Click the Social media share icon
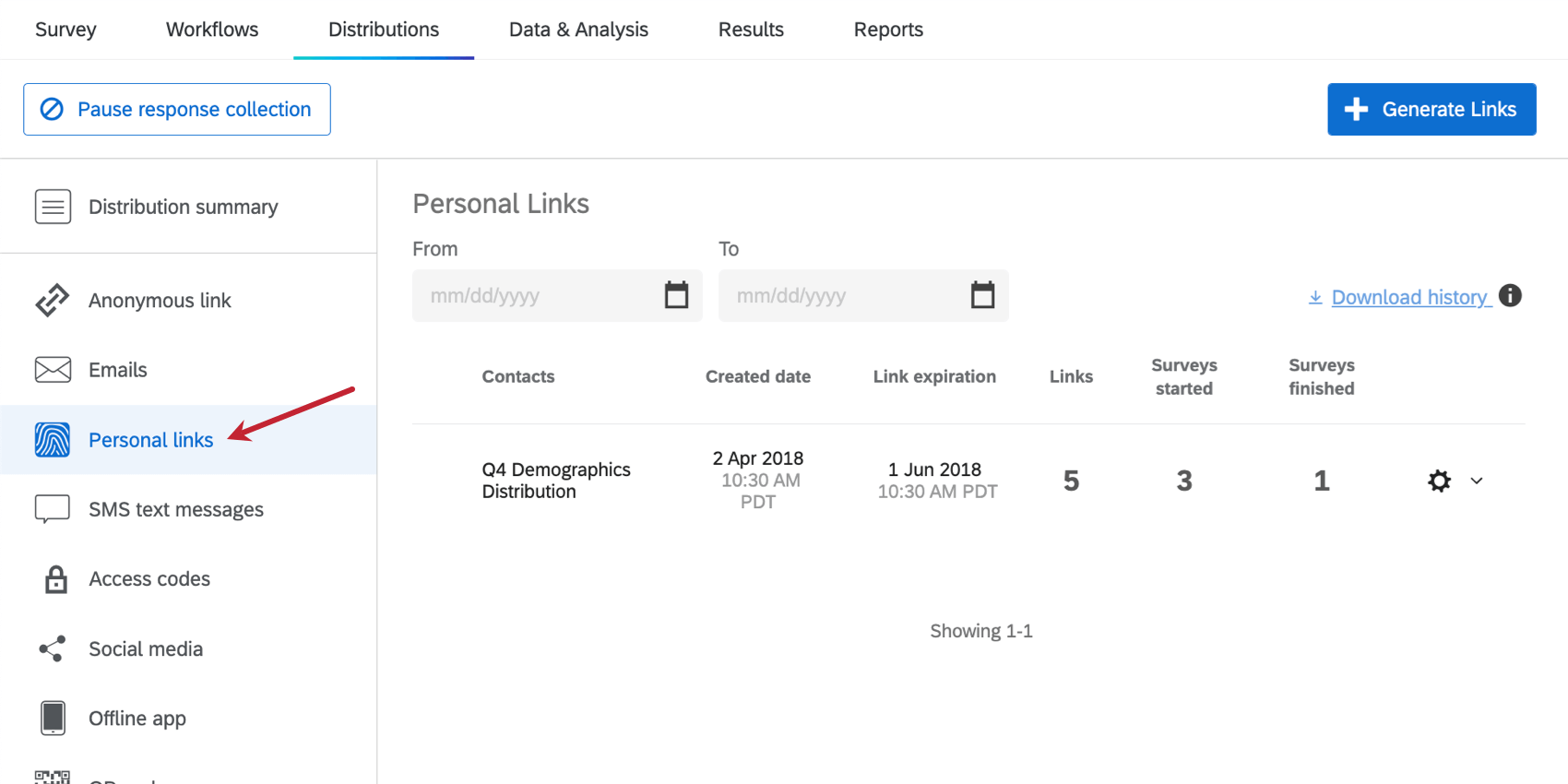The width and height of the screenshot is (1568, 784). [53, 648]
